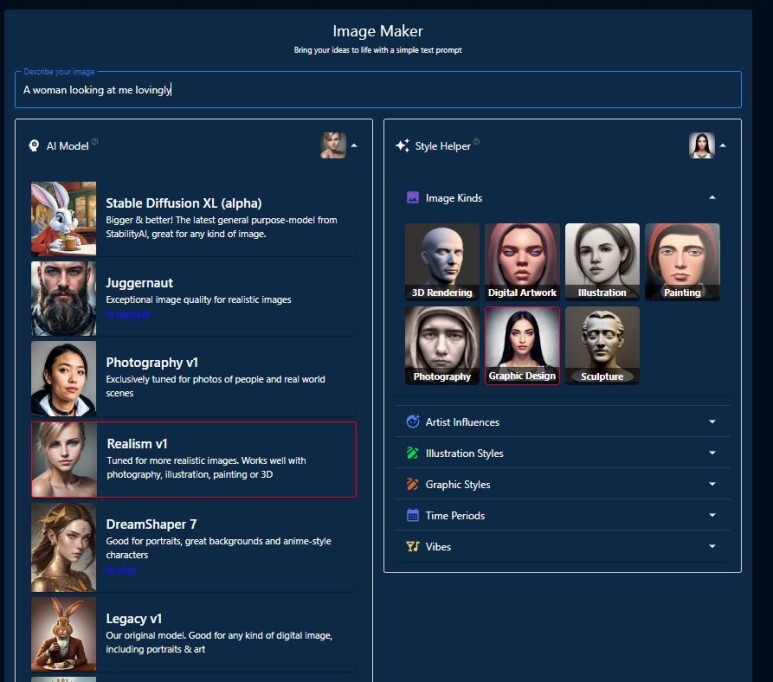Click the Image Kinds purple icon
Image resolution: width=773 pixels, height=682 pixels.
[413, 198]
